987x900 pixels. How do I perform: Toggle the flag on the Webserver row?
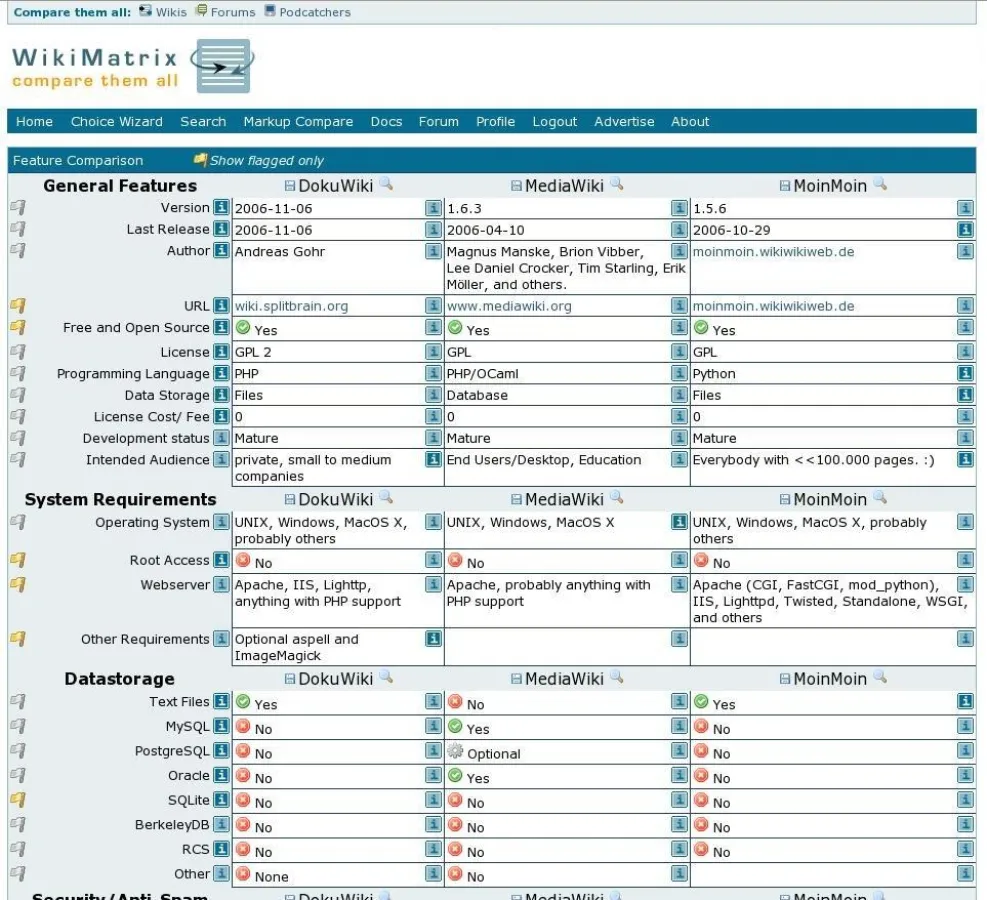[17, 585]
